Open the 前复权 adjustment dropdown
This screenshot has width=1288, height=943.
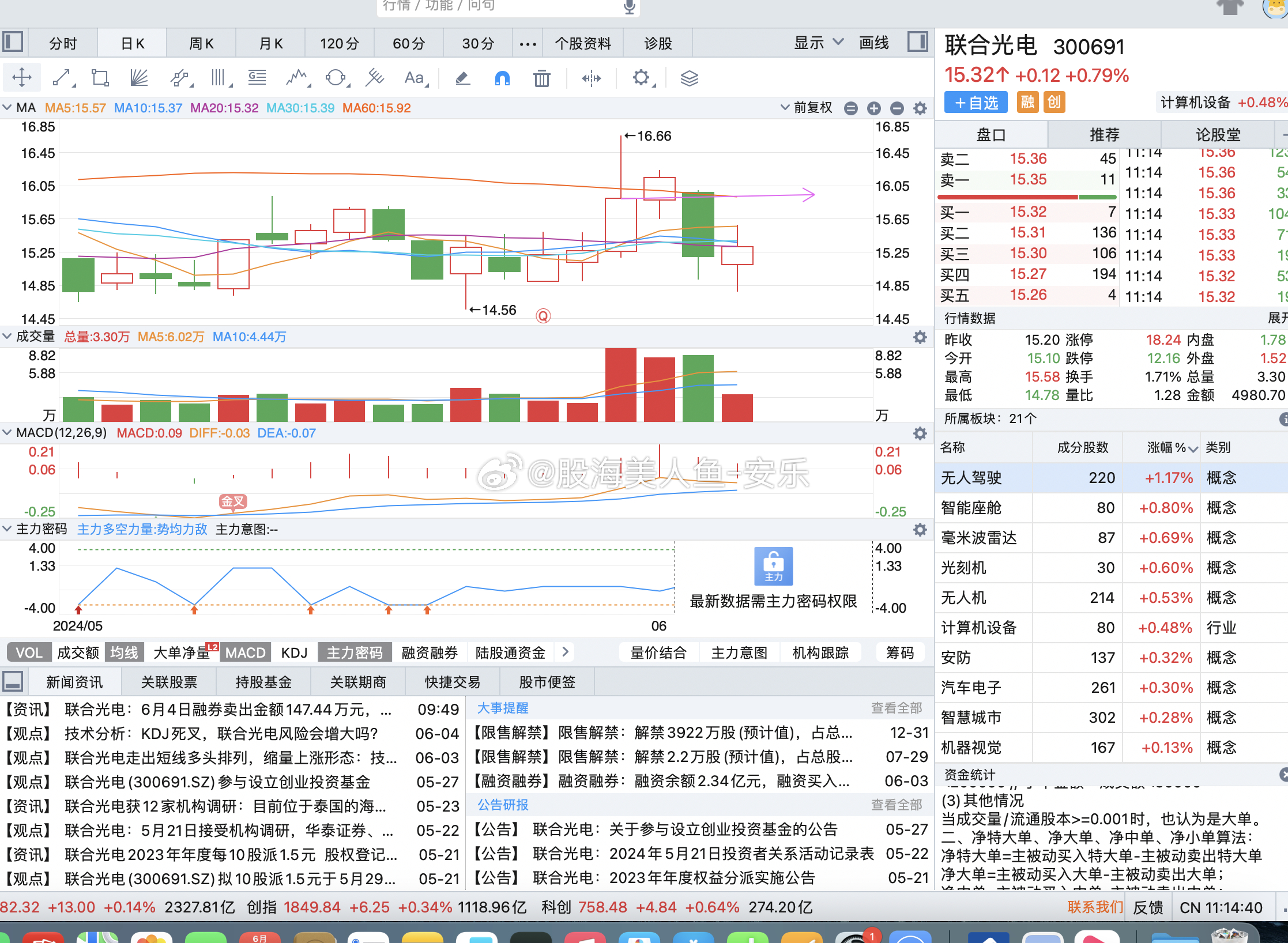[x=807, y=107]
